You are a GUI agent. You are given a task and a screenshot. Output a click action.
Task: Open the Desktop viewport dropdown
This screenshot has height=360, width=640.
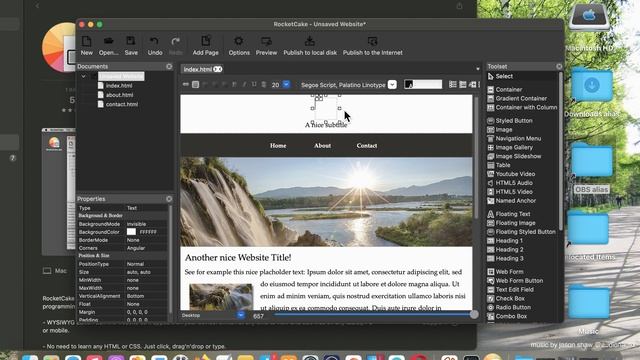click(241, 315)
